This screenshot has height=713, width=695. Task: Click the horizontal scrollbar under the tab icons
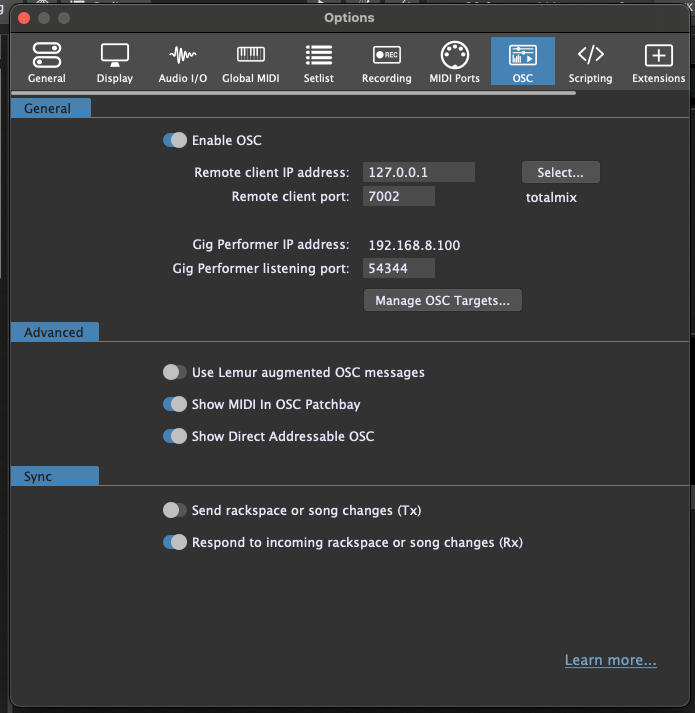(293, 93)
